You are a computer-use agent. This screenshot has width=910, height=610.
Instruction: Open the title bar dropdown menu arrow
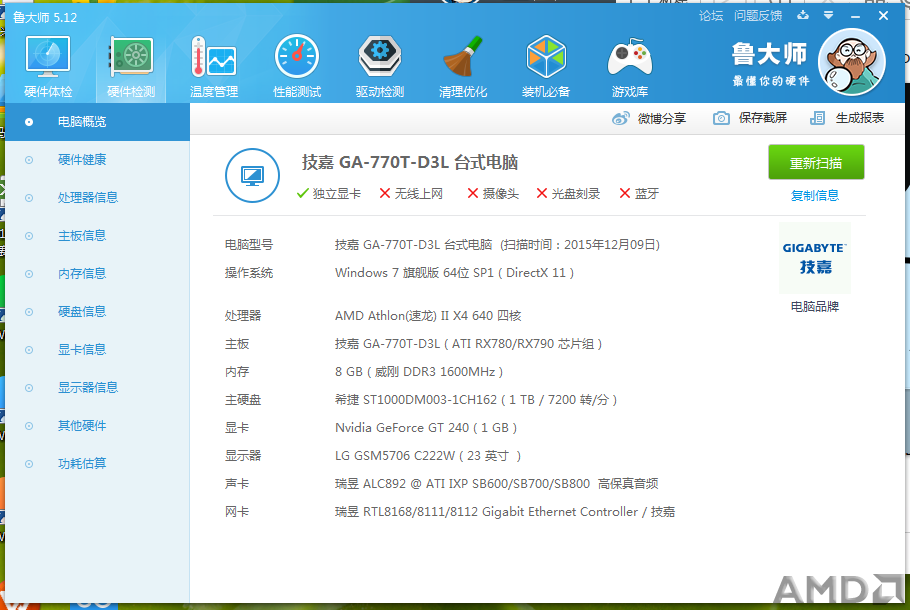click(x=829, y=15)
